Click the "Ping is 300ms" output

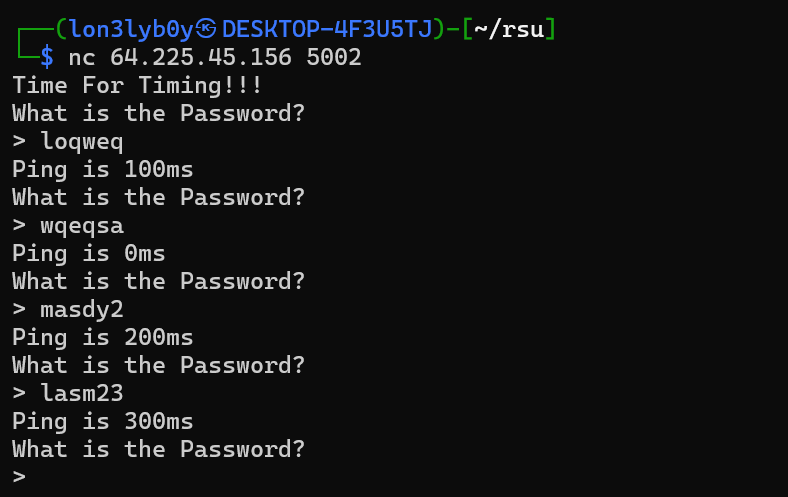point(103,421)
